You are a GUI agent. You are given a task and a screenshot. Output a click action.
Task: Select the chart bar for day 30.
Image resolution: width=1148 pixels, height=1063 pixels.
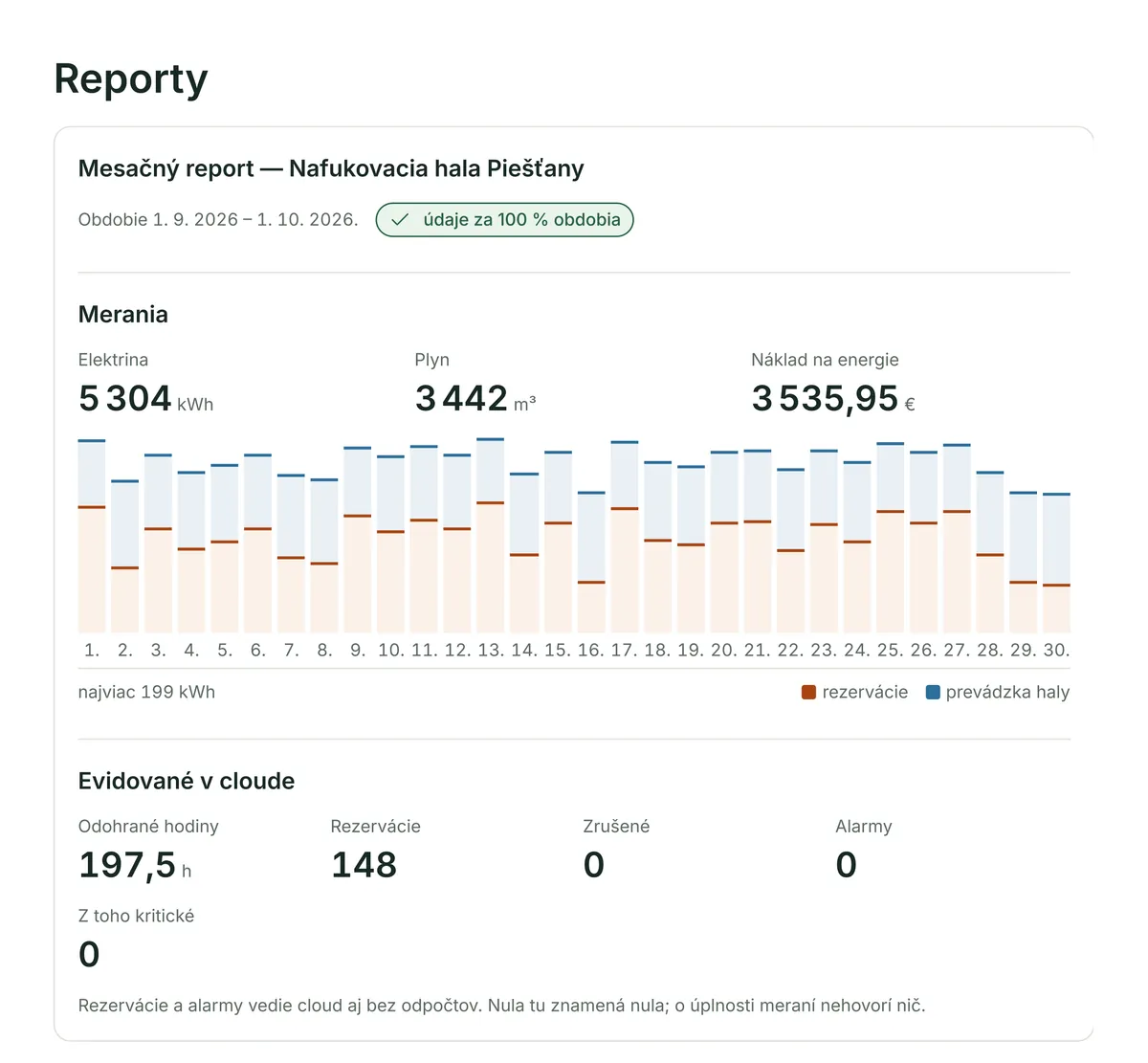pos(1056,563)
